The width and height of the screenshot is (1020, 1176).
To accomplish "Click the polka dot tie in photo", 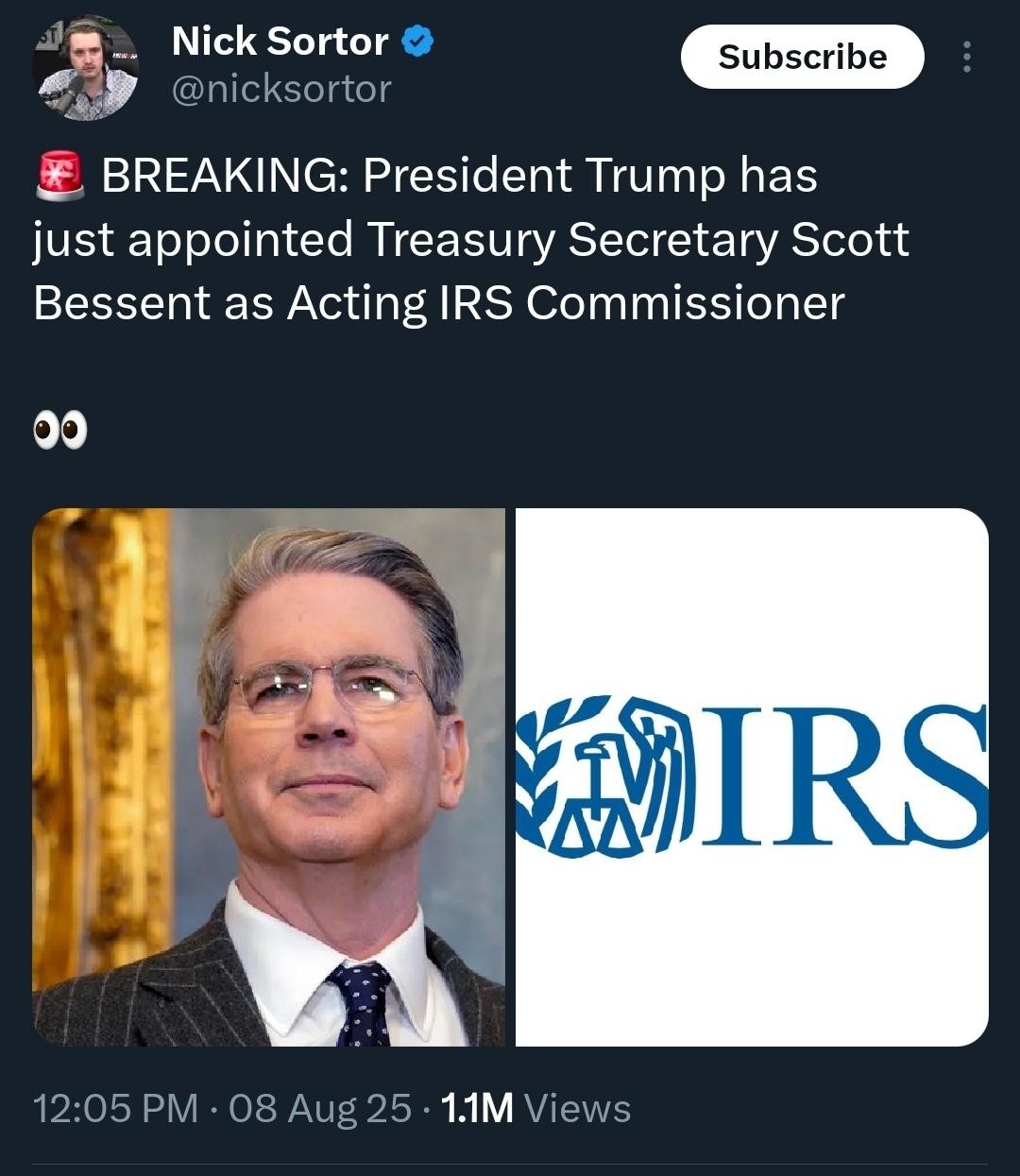I will [363, 1003].
